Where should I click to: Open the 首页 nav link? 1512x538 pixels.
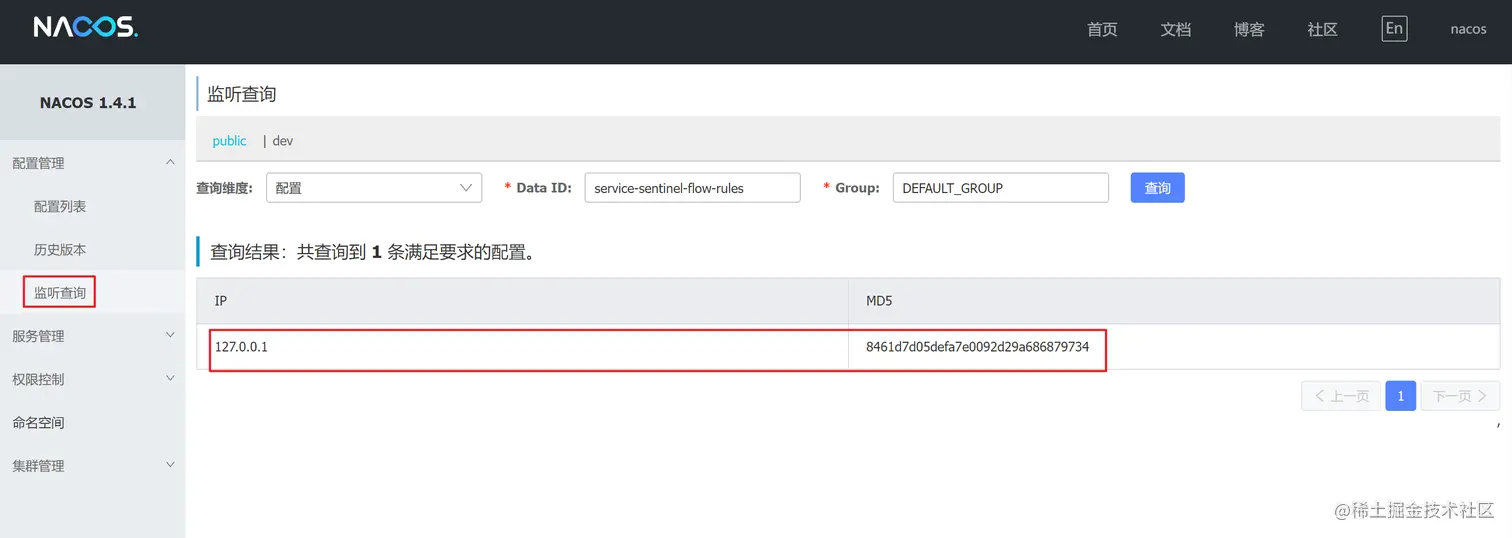click(x=1102, y=30)
